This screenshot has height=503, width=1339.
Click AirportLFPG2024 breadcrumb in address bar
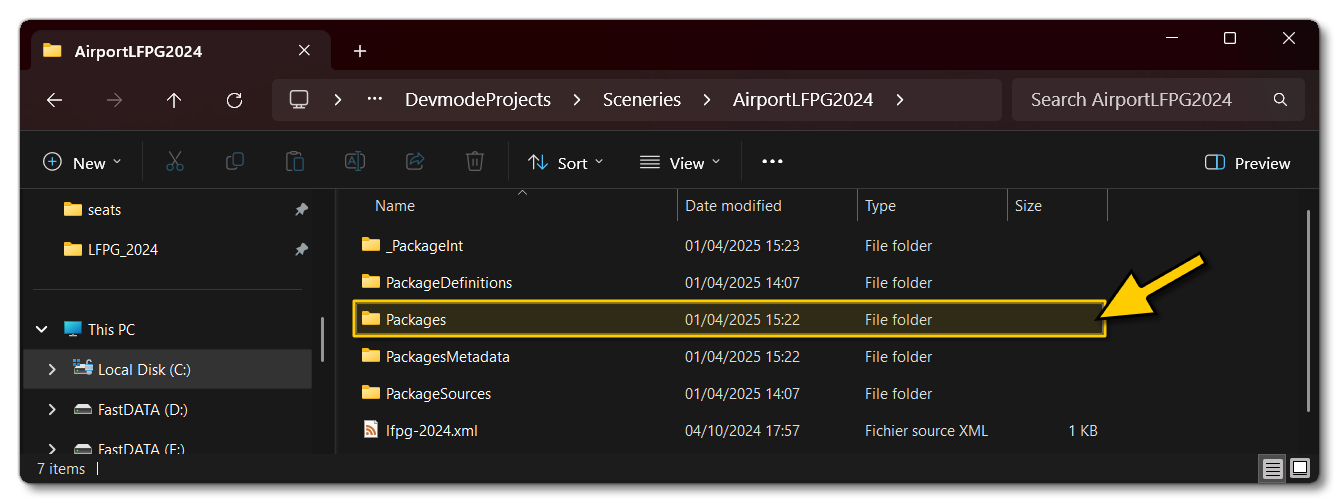803,100
